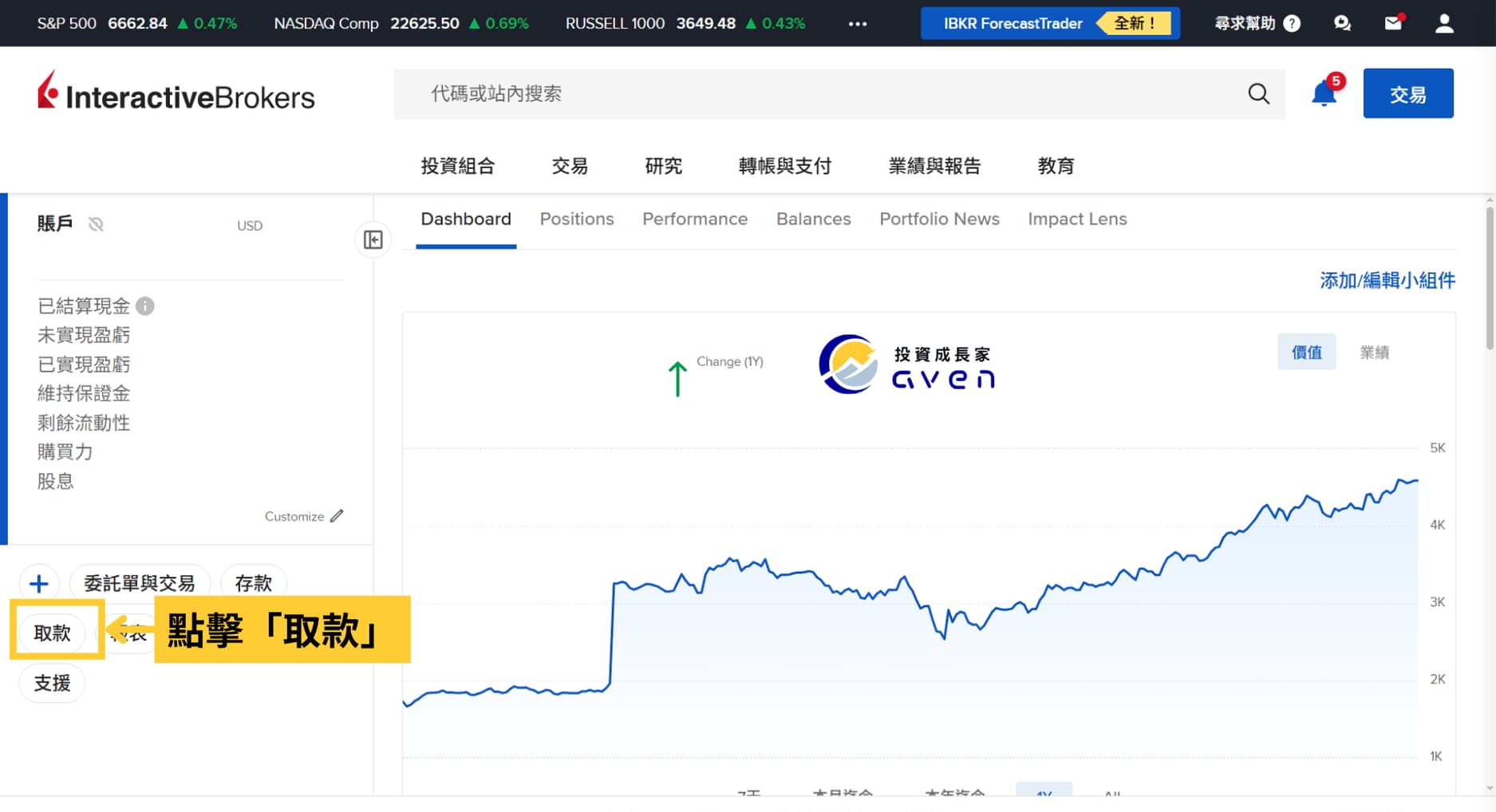This screenshot has width=1496, height=812.
Task: Expand the ticker overflow ellipsis menu
Action: (x=858, y=23)
